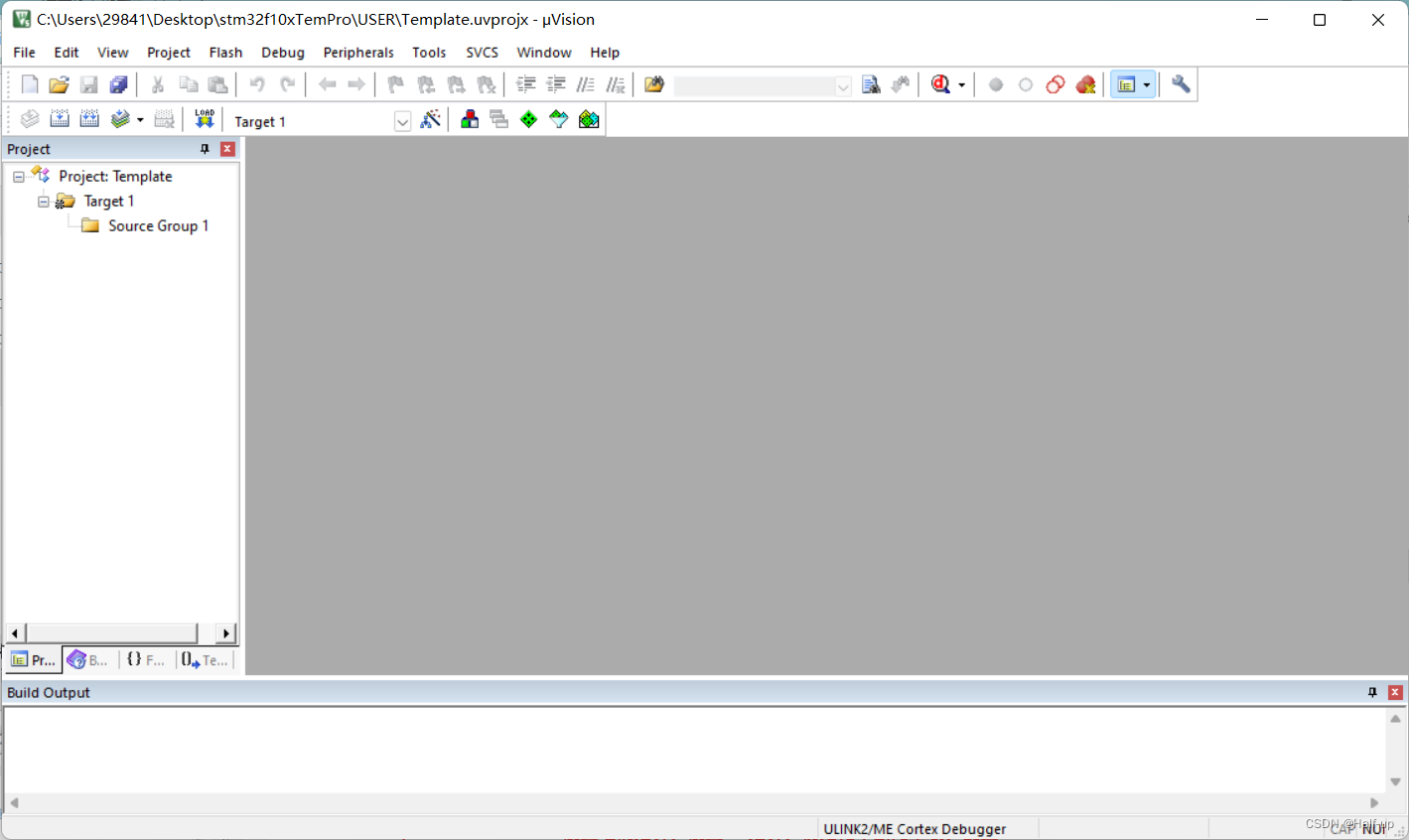Open the Debug menu
Screen dimensions: 1409x840
tap(283, 53)
